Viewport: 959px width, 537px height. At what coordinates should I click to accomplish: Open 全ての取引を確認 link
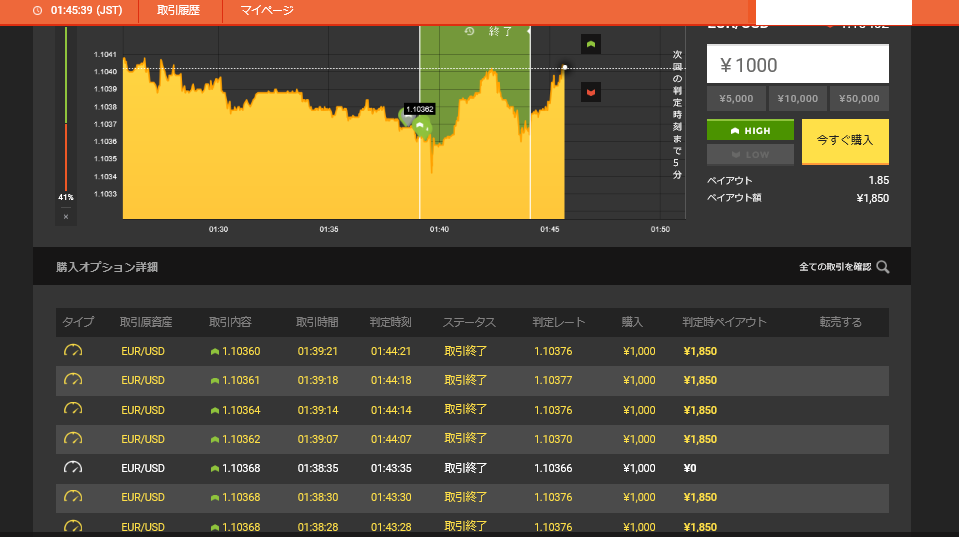tap(835, 267)
